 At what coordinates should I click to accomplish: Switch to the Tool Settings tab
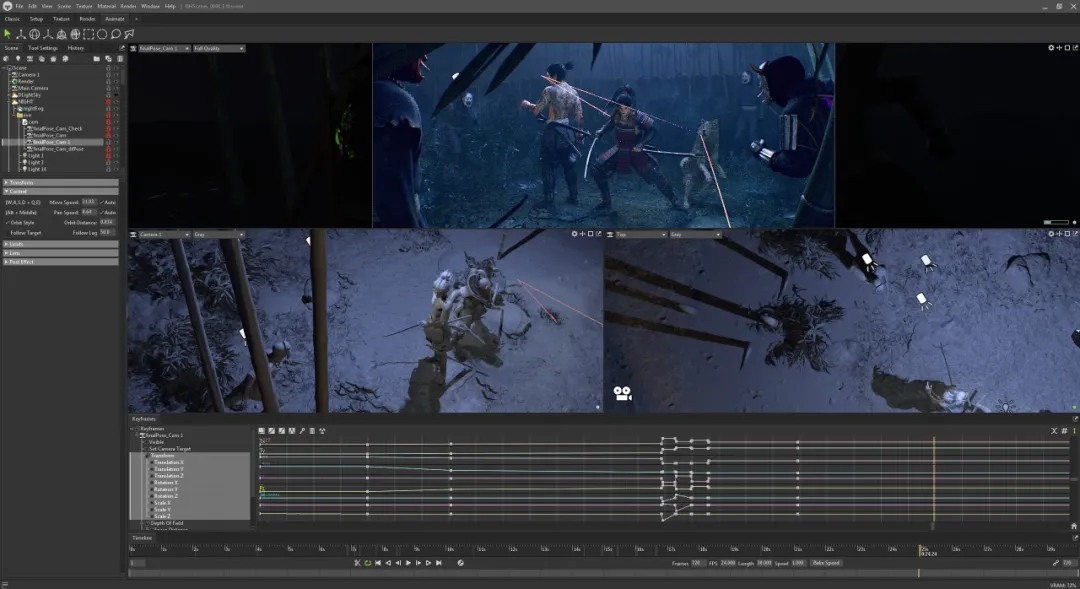pos(43,48)
